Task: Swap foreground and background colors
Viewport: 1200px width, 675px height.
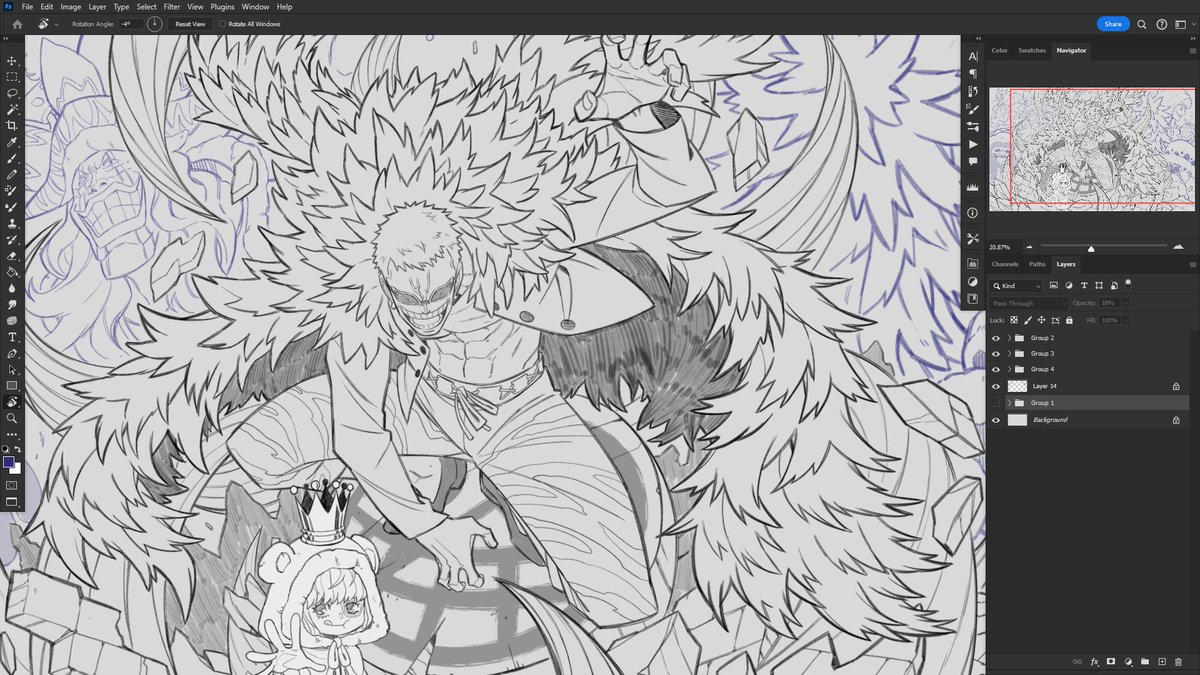Action: pyautogui.click(x=18, y=449)
